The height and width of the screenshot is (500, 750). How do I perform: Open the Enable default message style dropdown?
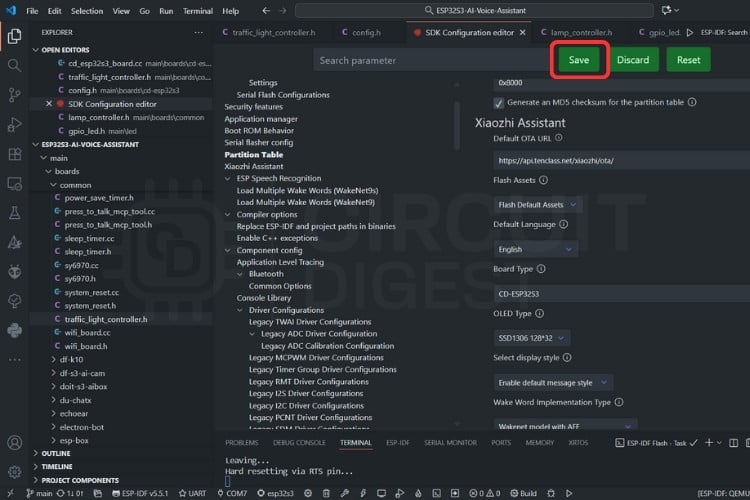click(x=552, y=383)
